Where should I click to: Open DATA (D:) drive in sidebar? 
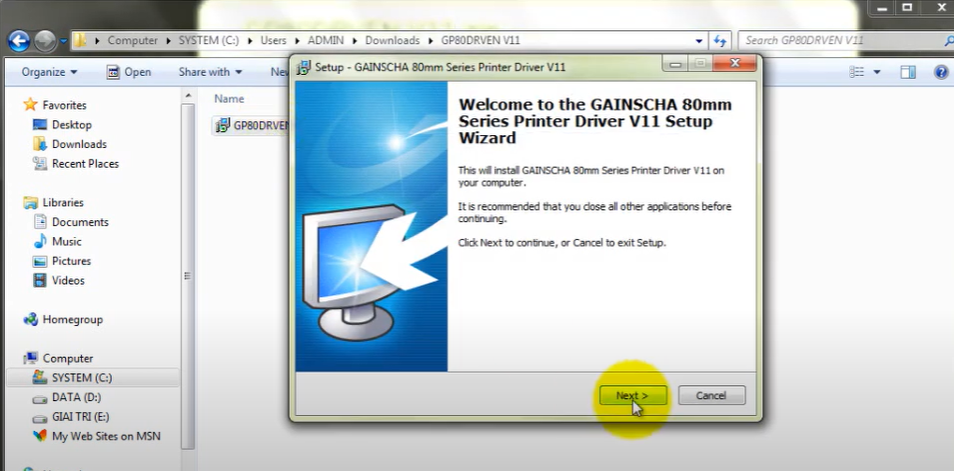click(77, 397)
